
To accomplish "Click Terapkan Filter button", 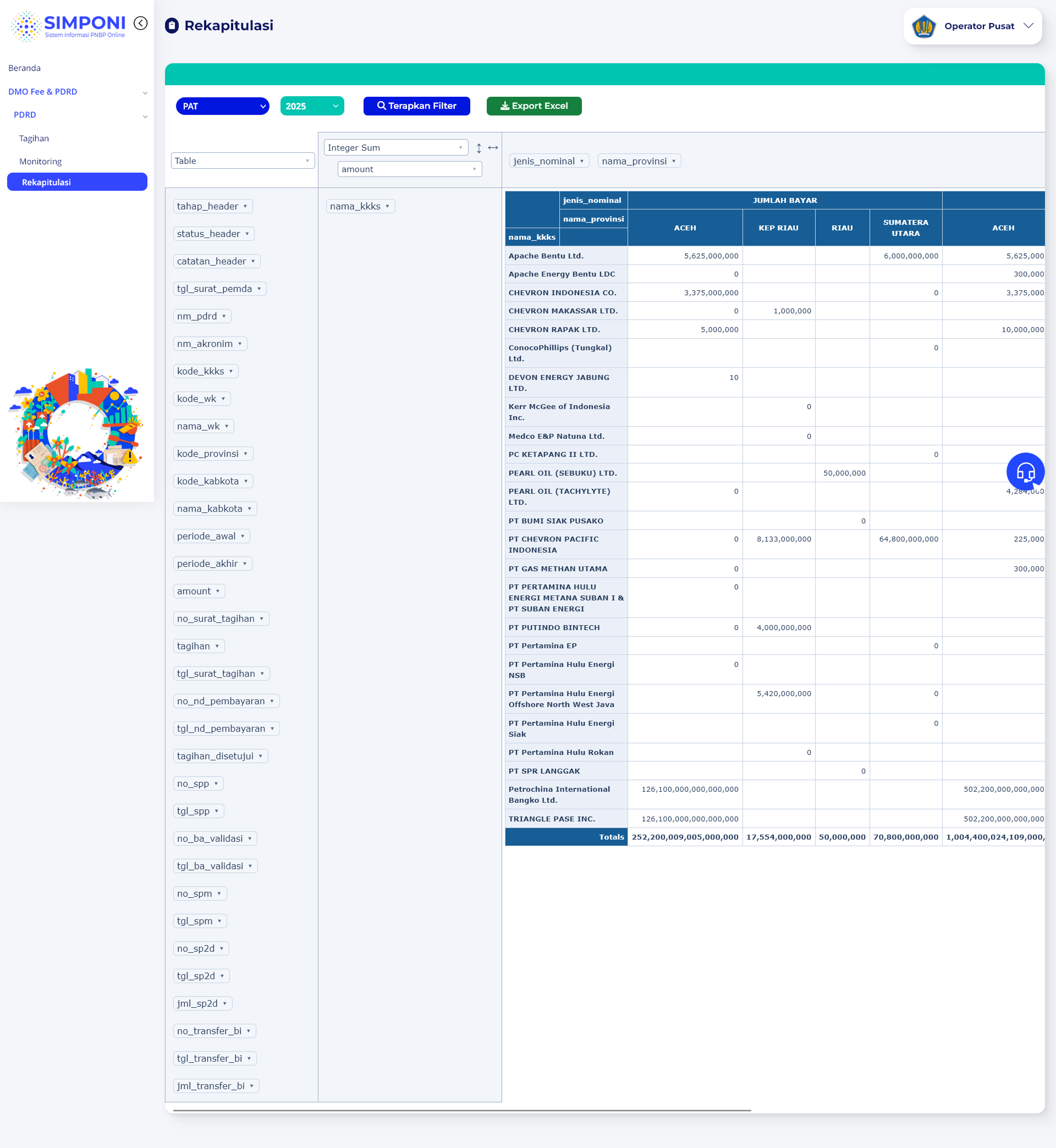I will [x=416, y=106].
